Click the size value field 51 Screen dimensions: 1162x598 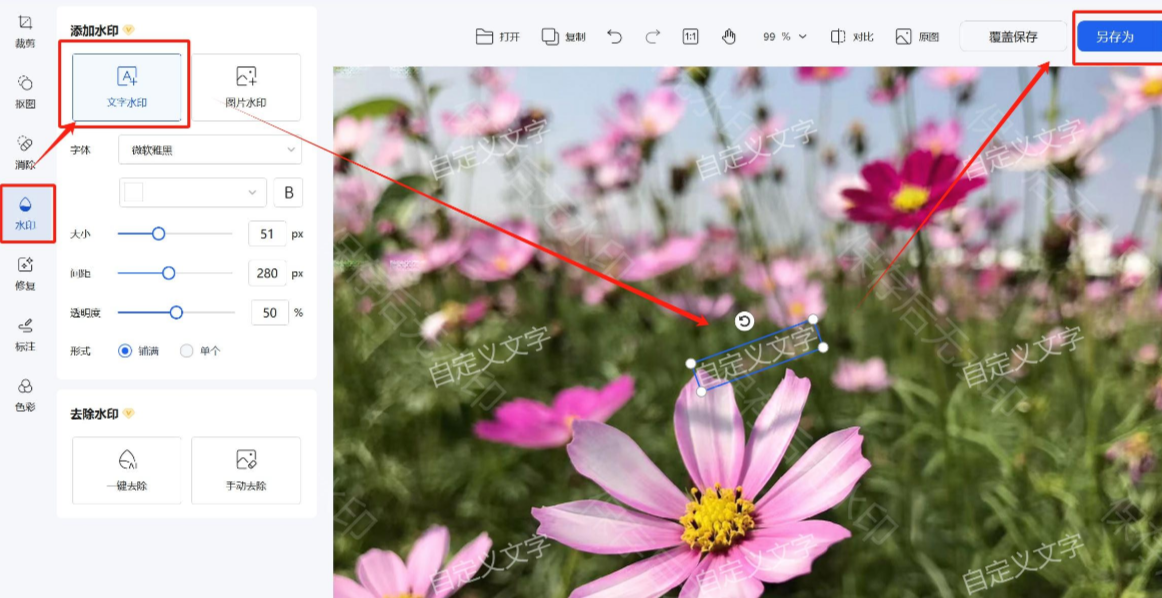pos(268,234)
